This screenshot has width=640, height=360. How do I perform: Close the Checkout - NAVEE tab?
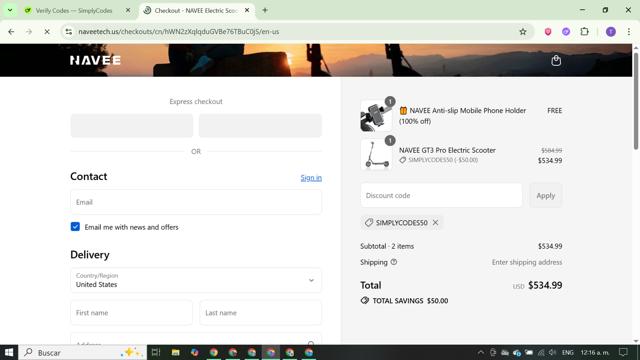point(247,10)
